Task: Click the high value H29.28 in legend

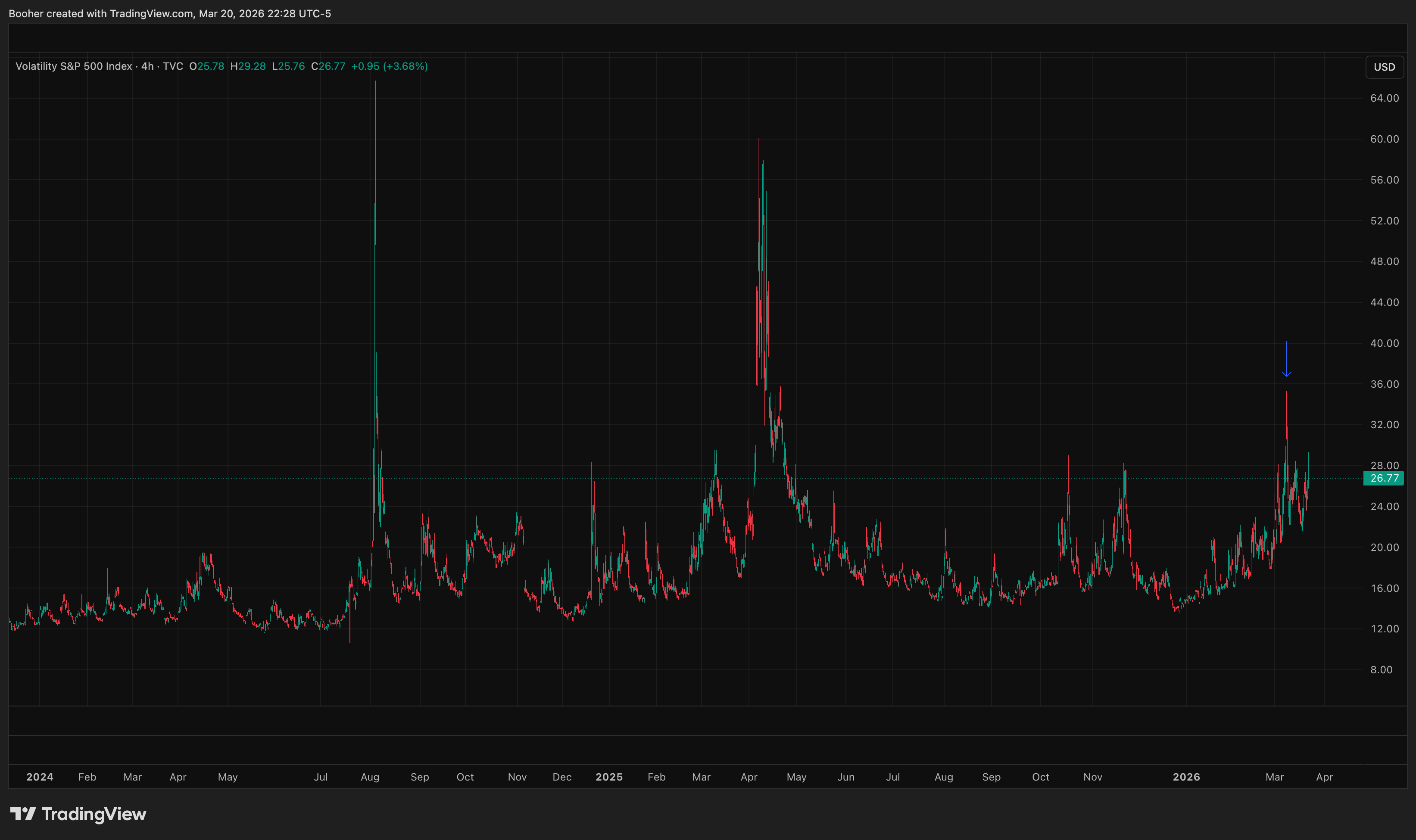Action: click(x=247, y=66)
